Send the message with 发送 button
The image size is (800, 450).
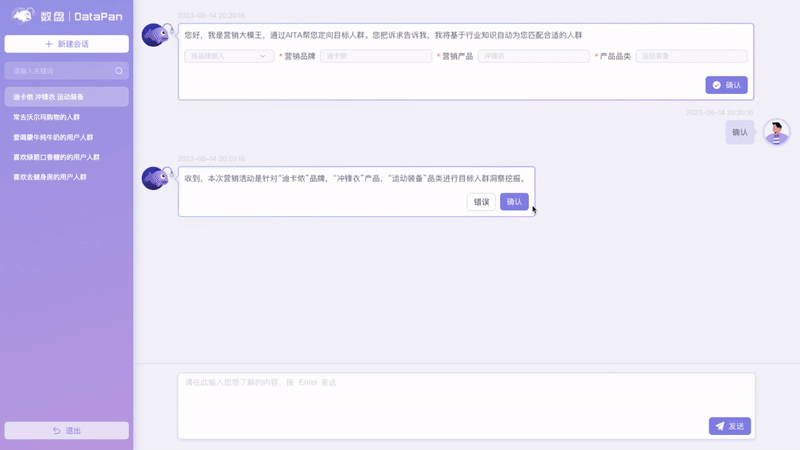(730, 426)
